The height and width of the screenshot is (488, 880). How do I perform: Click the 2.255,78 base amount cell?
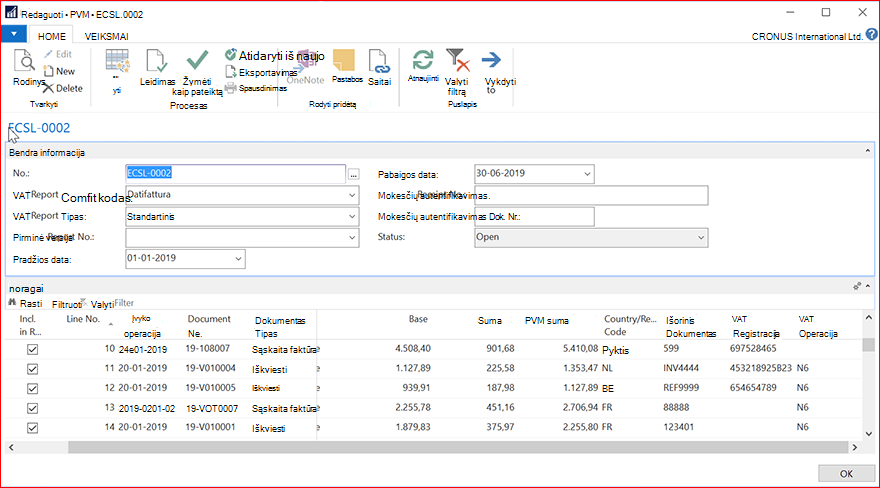413,407
